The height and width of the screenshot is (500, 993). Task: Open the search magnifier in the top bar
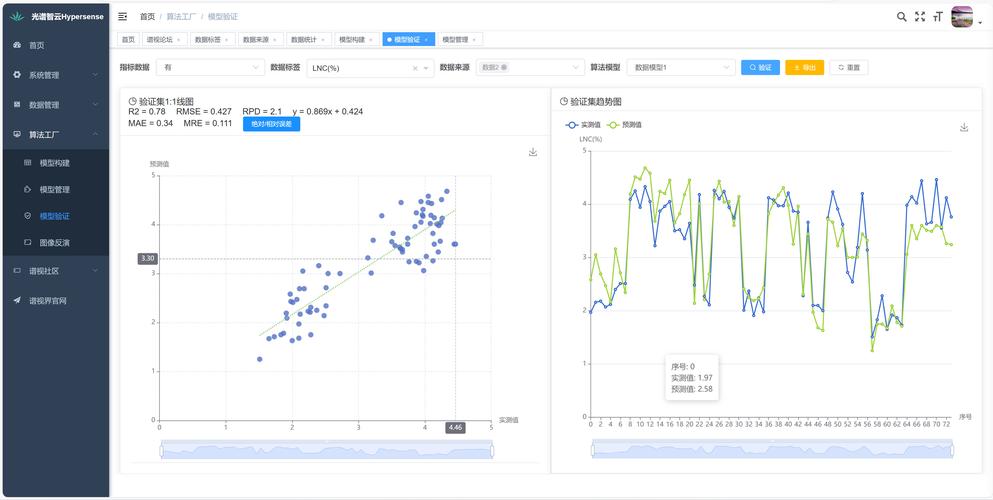(902, 16)
